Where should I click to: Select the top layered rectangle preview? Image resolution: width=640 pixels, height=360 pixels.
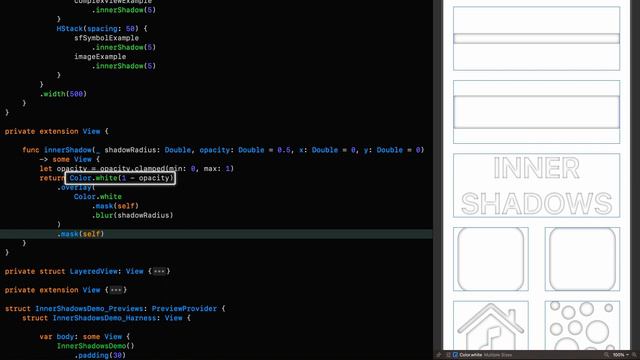(536, 38)
